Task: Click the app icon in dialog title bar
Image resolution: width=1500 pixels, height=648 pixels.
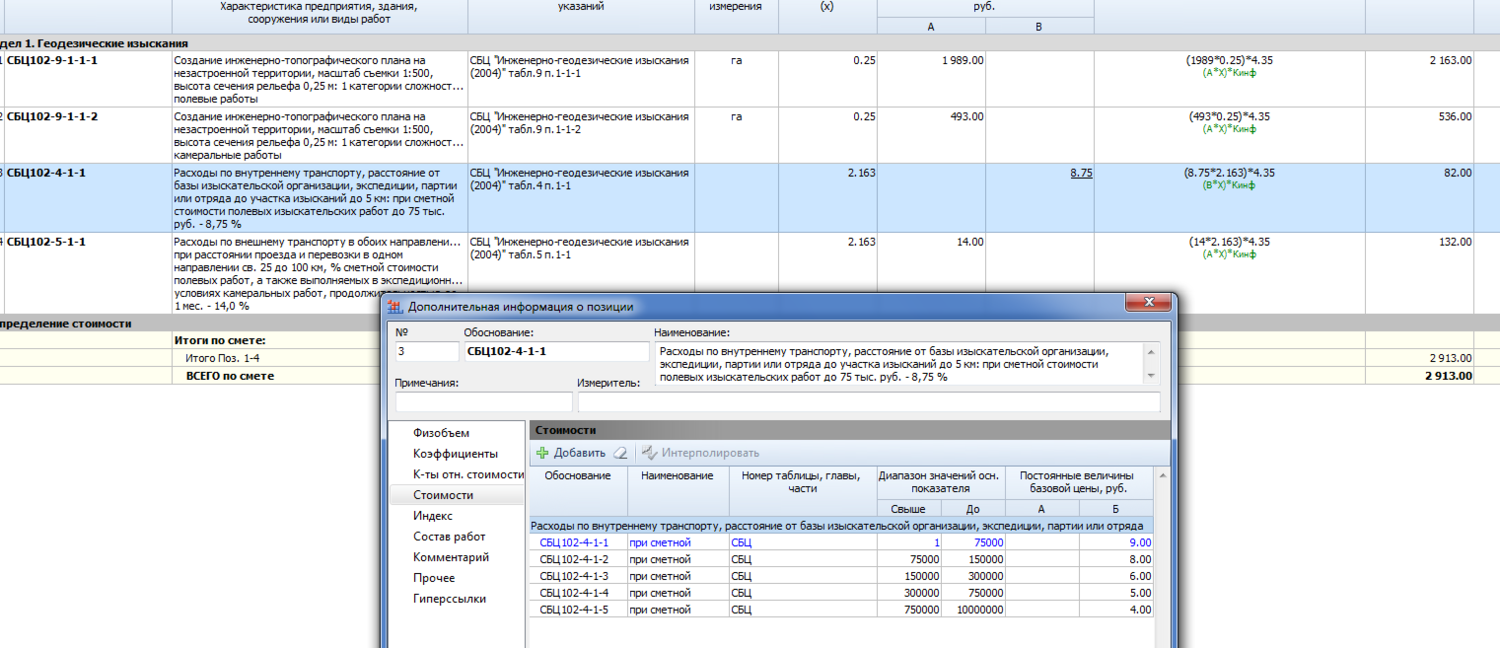Action: click(395, 307)
